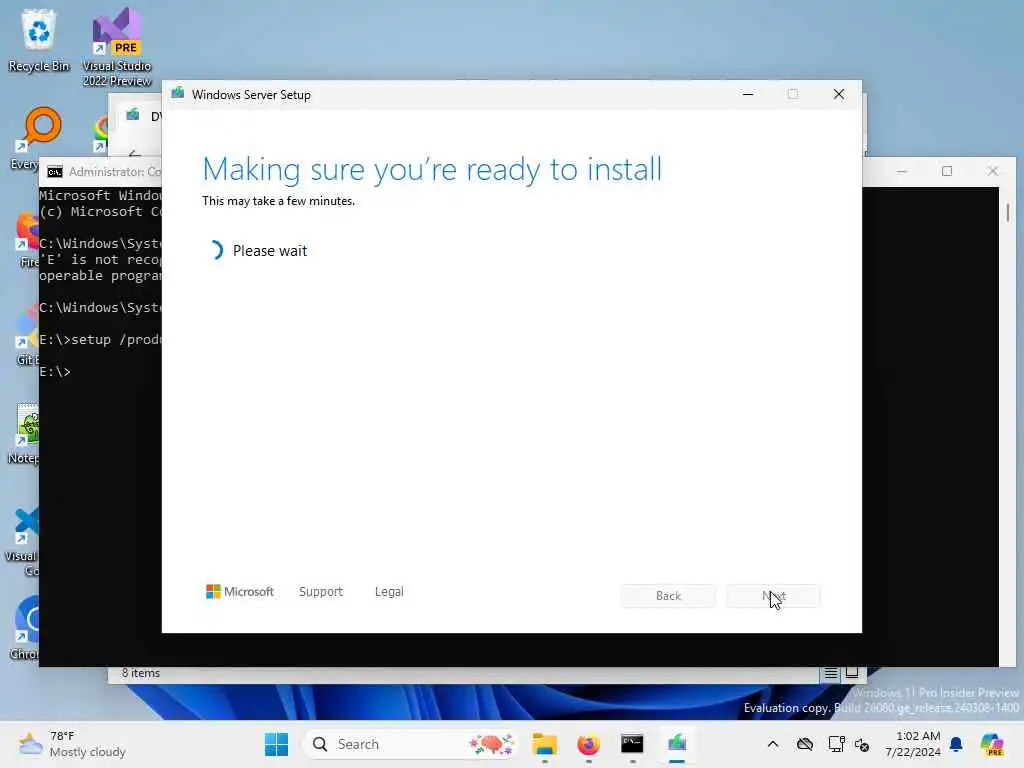Launch Visual Studio 2022 Preview shortcut

(116, 46)
